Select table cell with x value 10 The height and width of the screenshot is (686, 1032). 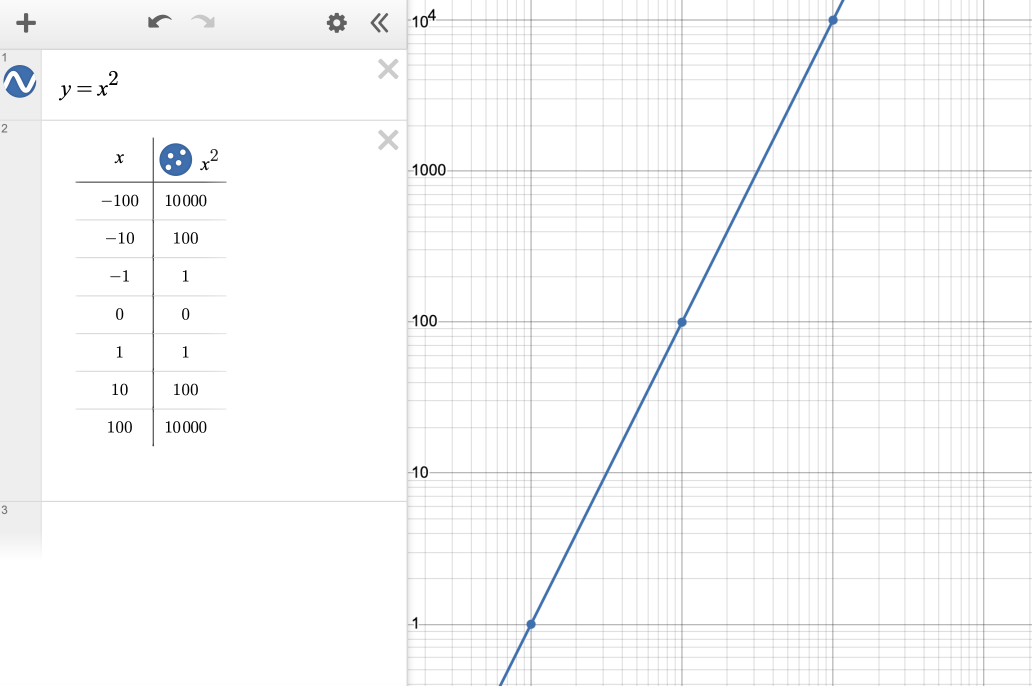tap(119, 390)
